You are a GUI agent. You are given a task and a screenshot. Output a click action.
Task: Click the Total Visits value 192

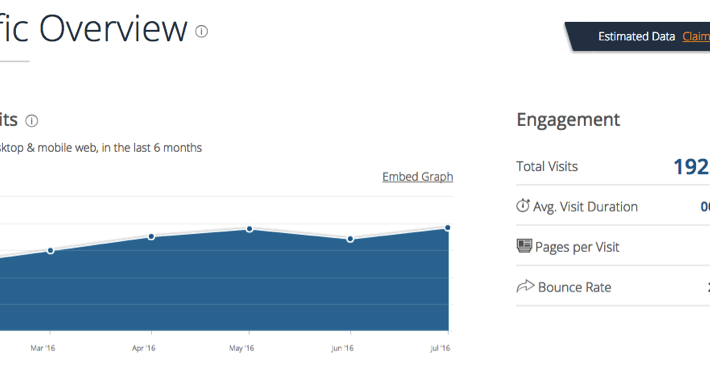[x=691, y=167]
